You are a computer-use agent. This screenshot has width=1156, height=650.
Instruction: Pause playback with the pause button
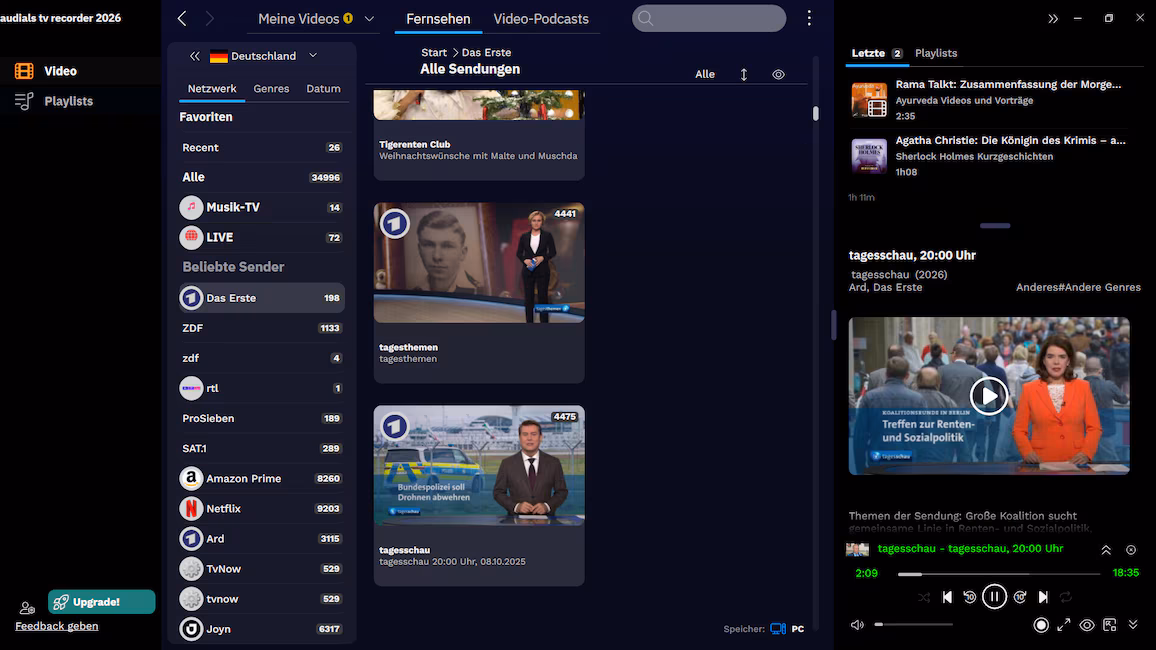pyautogui.click(x=994, y=597)
